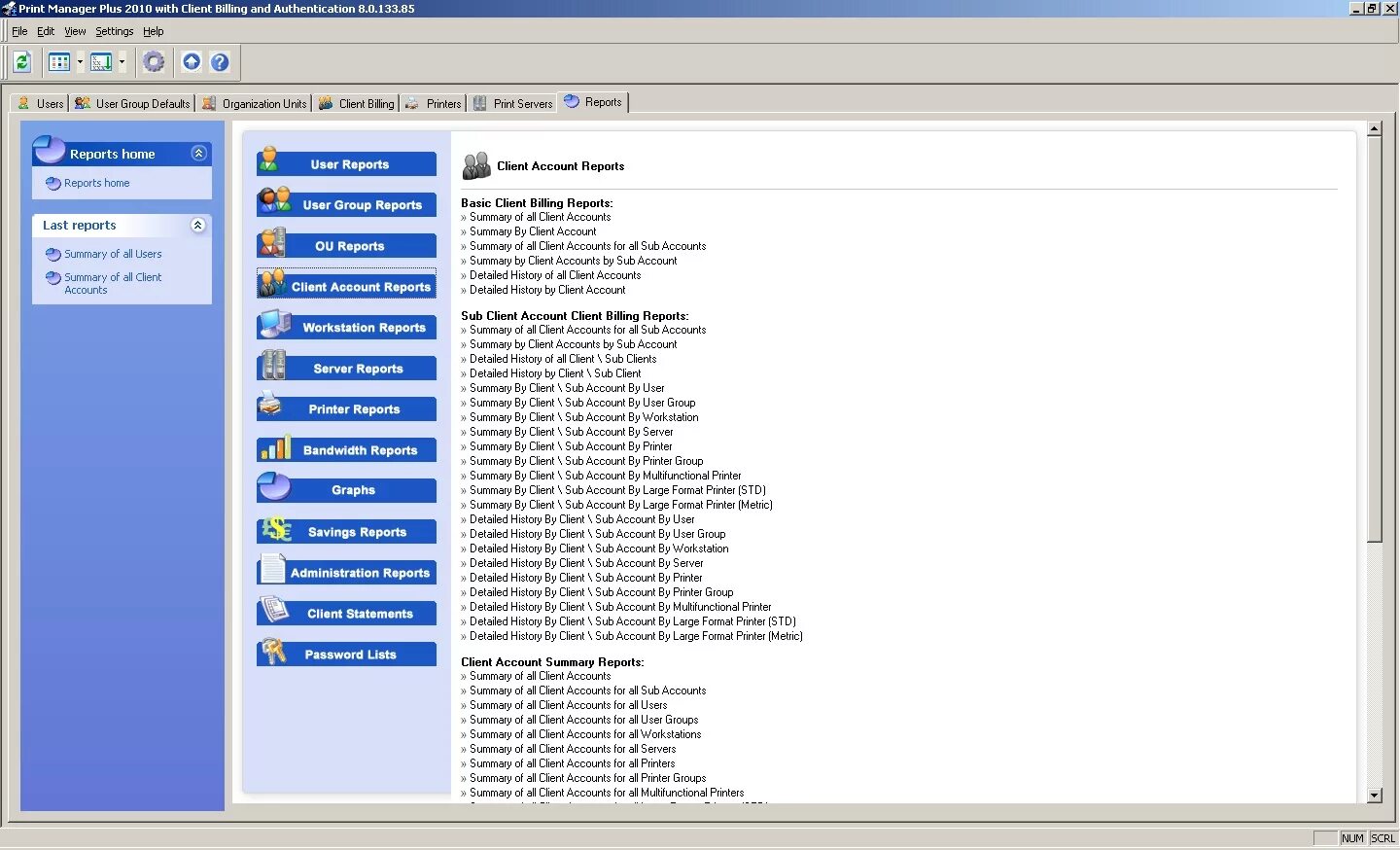Click the Workstation Reports monitor icon
Viewport: 1400px width, 850px height.
275,324
